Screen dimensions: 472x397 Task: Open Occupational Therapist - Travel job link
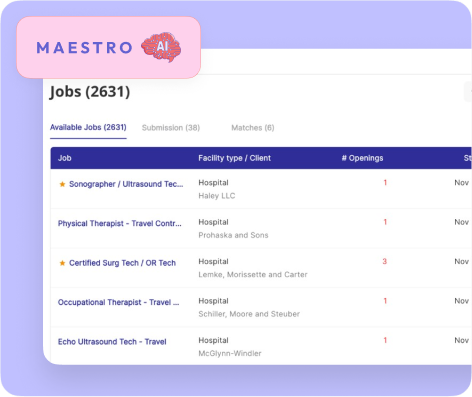[118, 302]
